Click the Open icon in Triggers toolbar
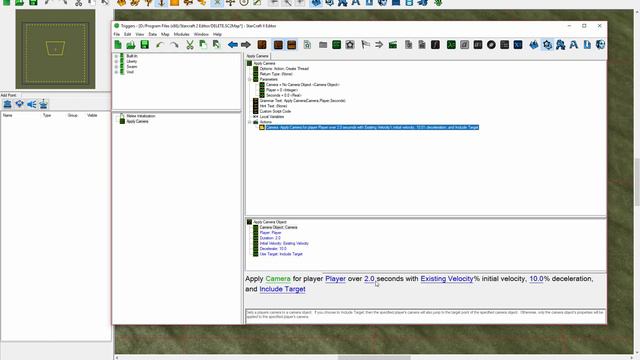 pos(131,45)
